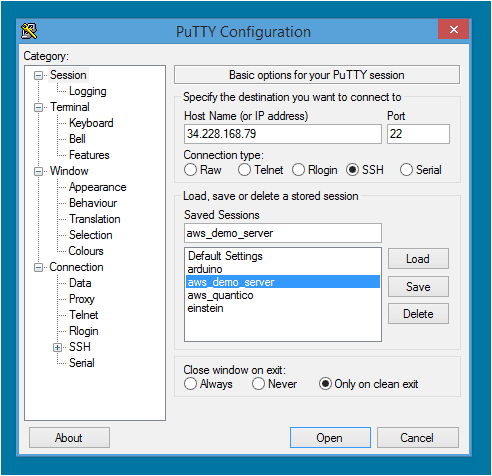492x476 pixels.
Task: Select the Serial connection type
Action: tap(406, 170)
